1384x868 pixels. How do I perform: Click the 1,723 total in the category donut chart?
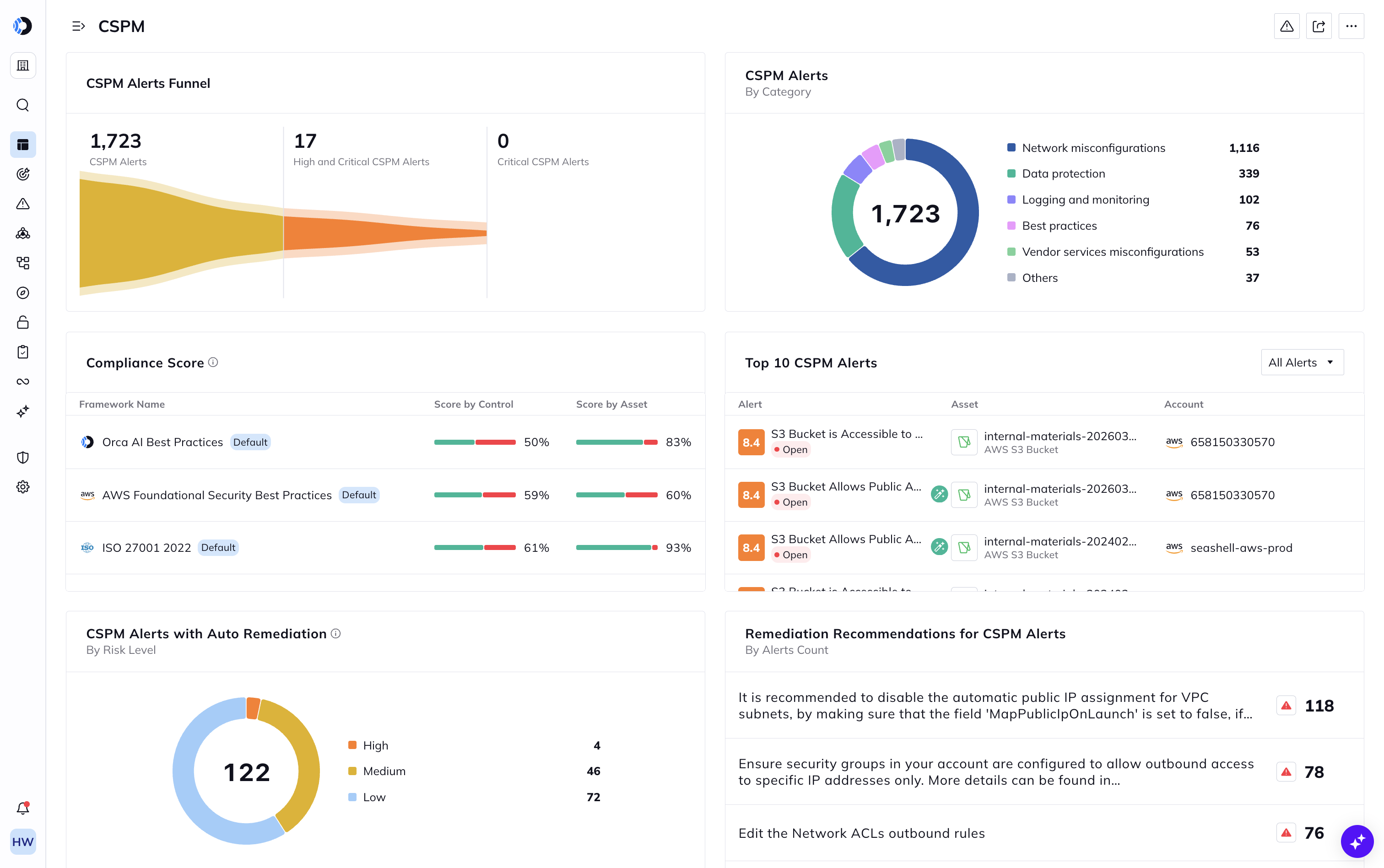click(x=905, y=214)
